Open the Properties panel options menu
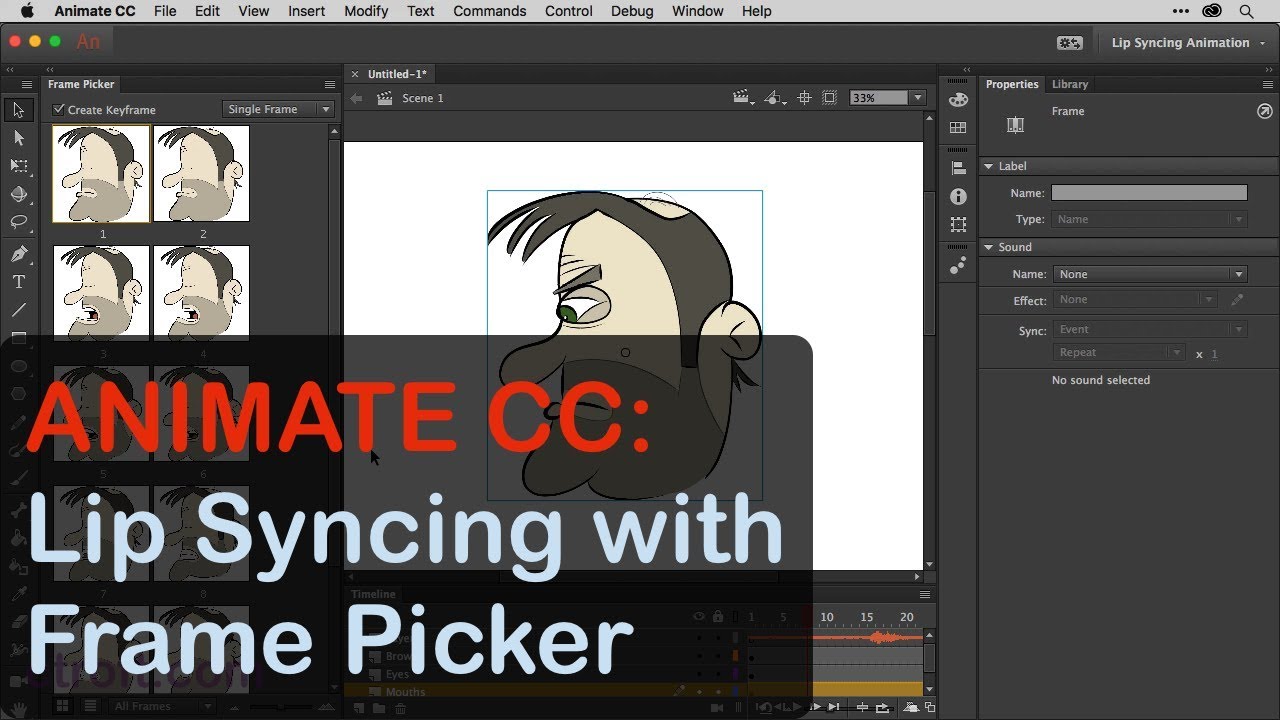The width and height of the screenshot is (1280, 720). coord(1269,85)
